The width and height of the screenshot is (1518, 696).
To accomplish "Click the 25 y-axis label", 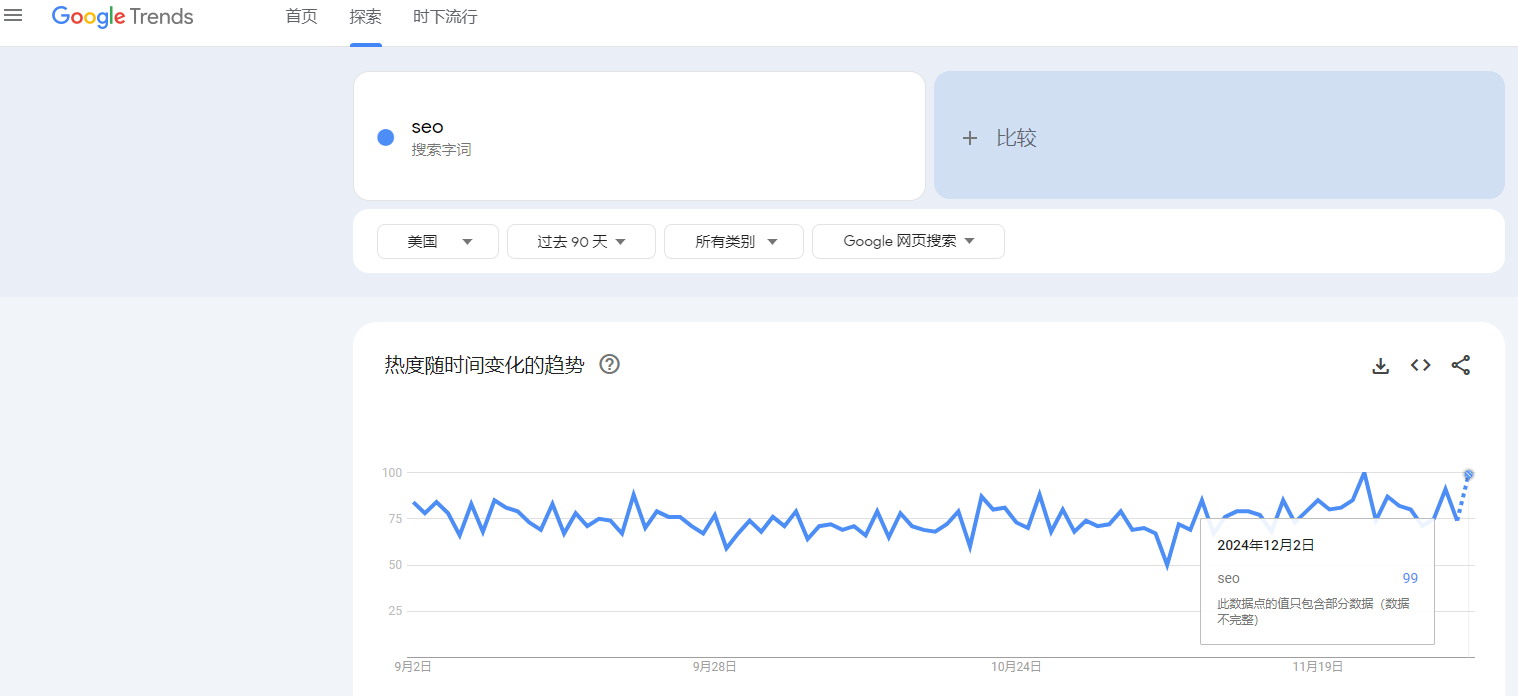I will pos(394,611).
